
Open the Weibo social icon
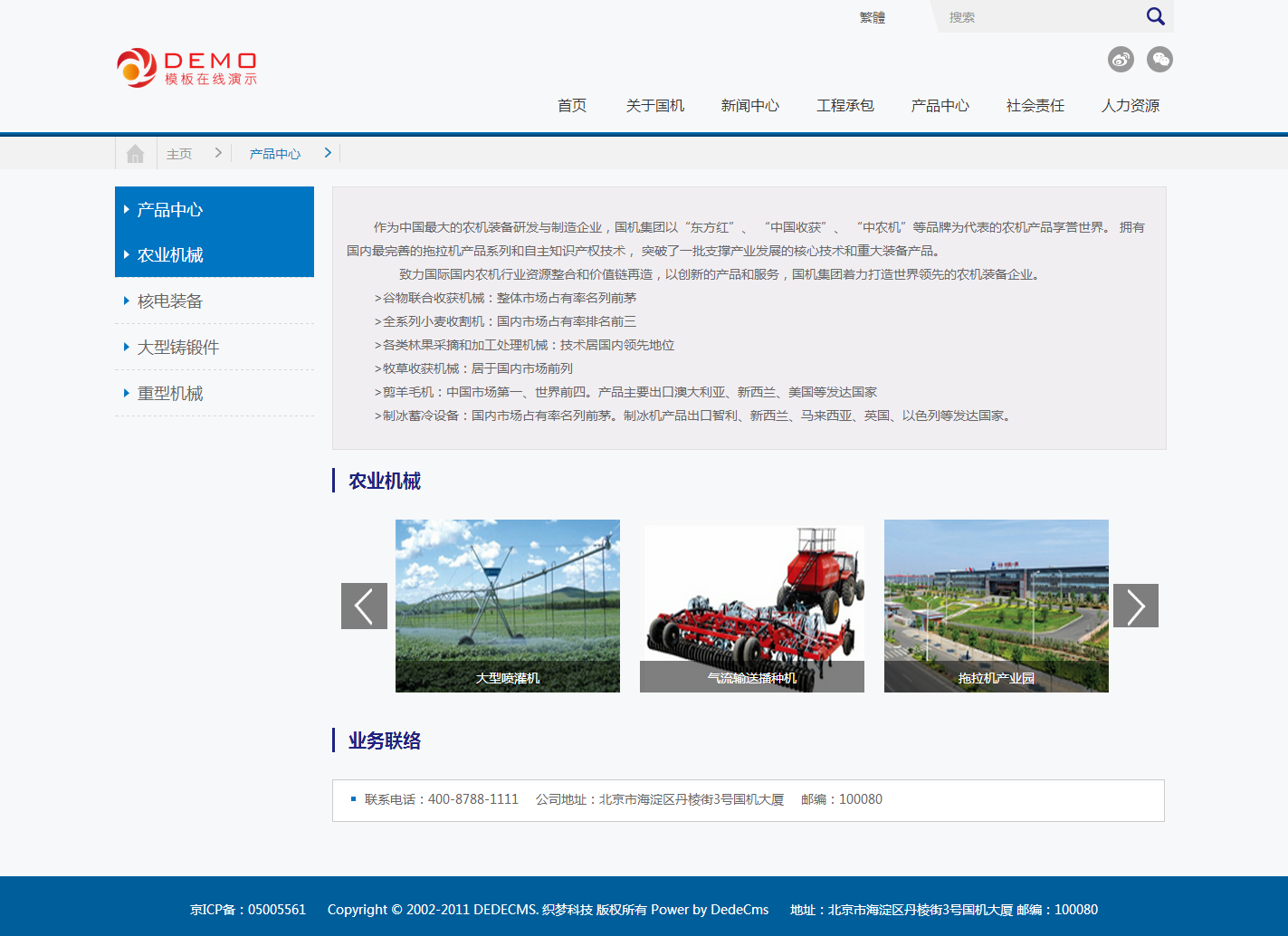pyautogui.click(x=1121, y=60)
